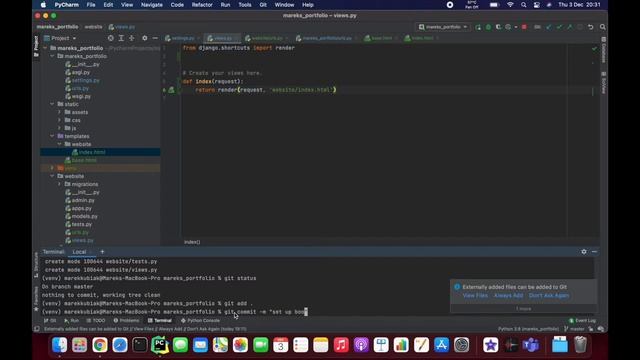Add a new terminal session plus icon
The image size is (640, 360).
(102, 252)
